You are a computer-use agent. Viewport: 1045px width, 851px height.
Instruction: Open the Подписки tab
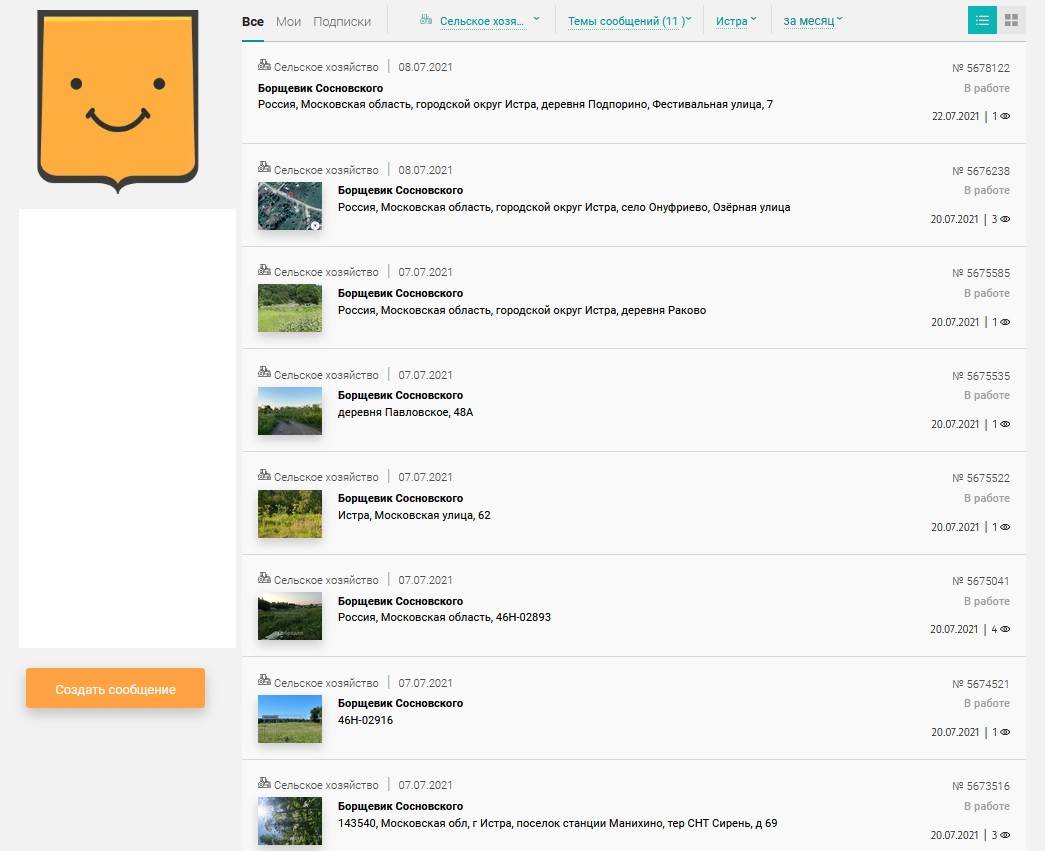point(342,21)
